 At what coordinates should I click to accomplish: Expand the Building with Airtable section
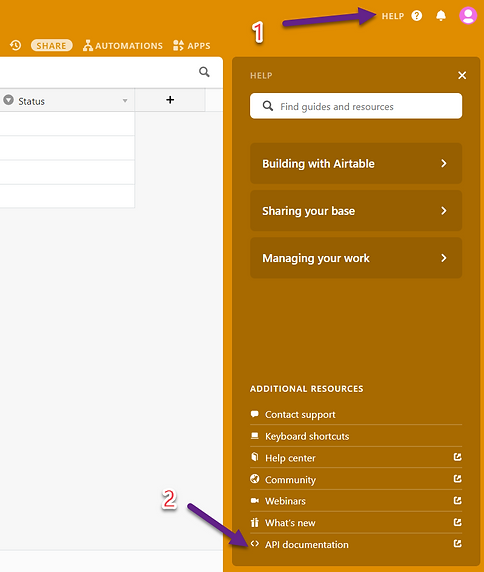(356, 163)
